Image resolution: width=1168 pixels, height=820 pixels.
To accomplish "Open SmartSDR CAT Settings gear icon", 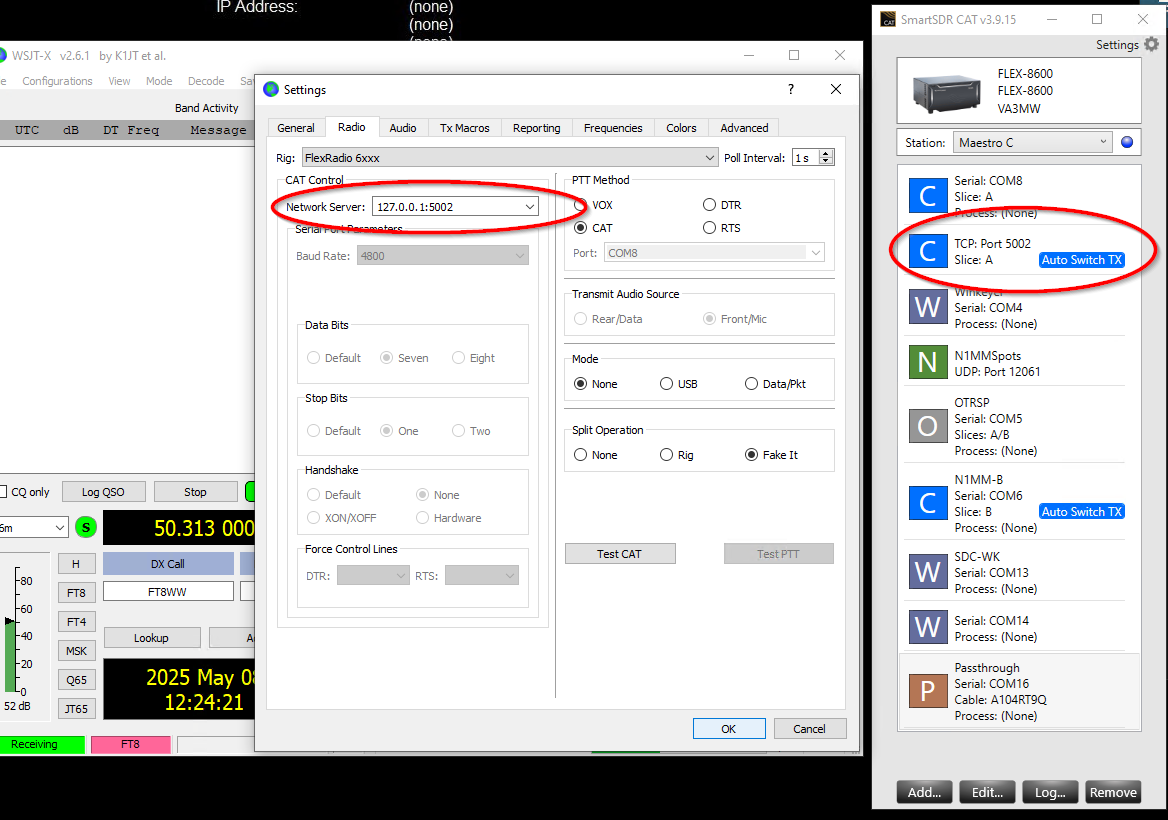I will [x=1151, y=45].
